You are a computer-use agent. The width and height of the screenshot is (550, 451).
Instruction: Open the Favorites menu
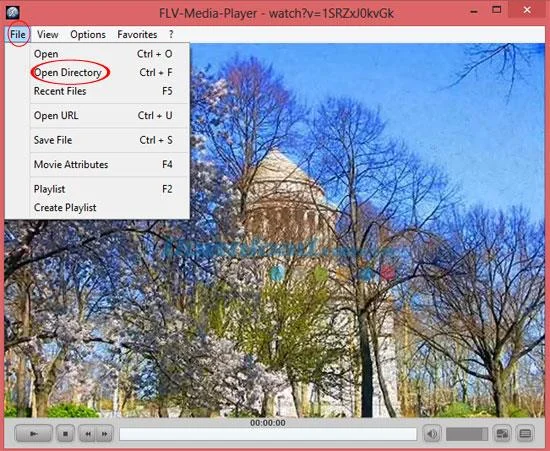point(137,34)
